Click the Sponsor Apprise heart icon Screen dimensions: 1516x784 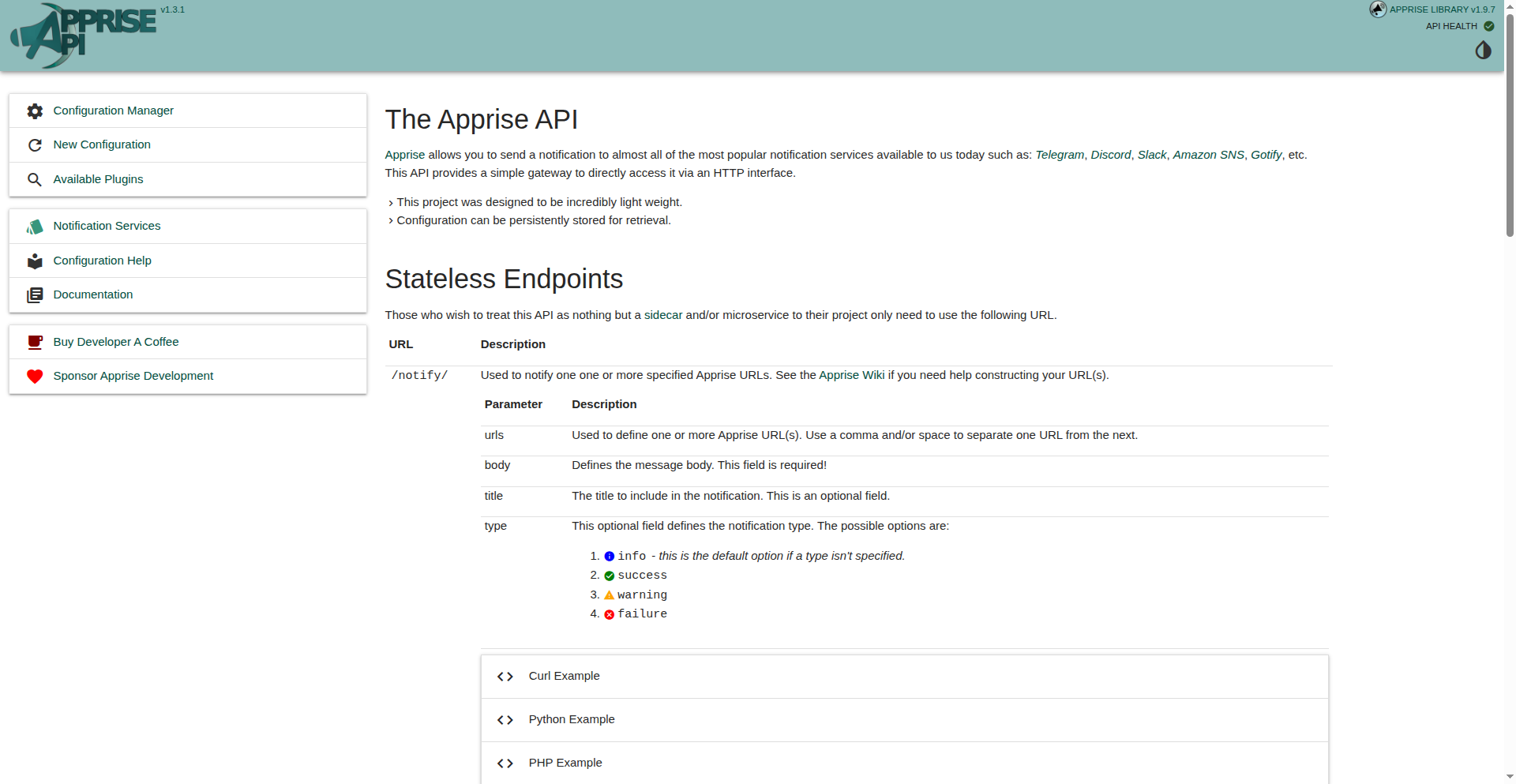click(x=35, y=377)
